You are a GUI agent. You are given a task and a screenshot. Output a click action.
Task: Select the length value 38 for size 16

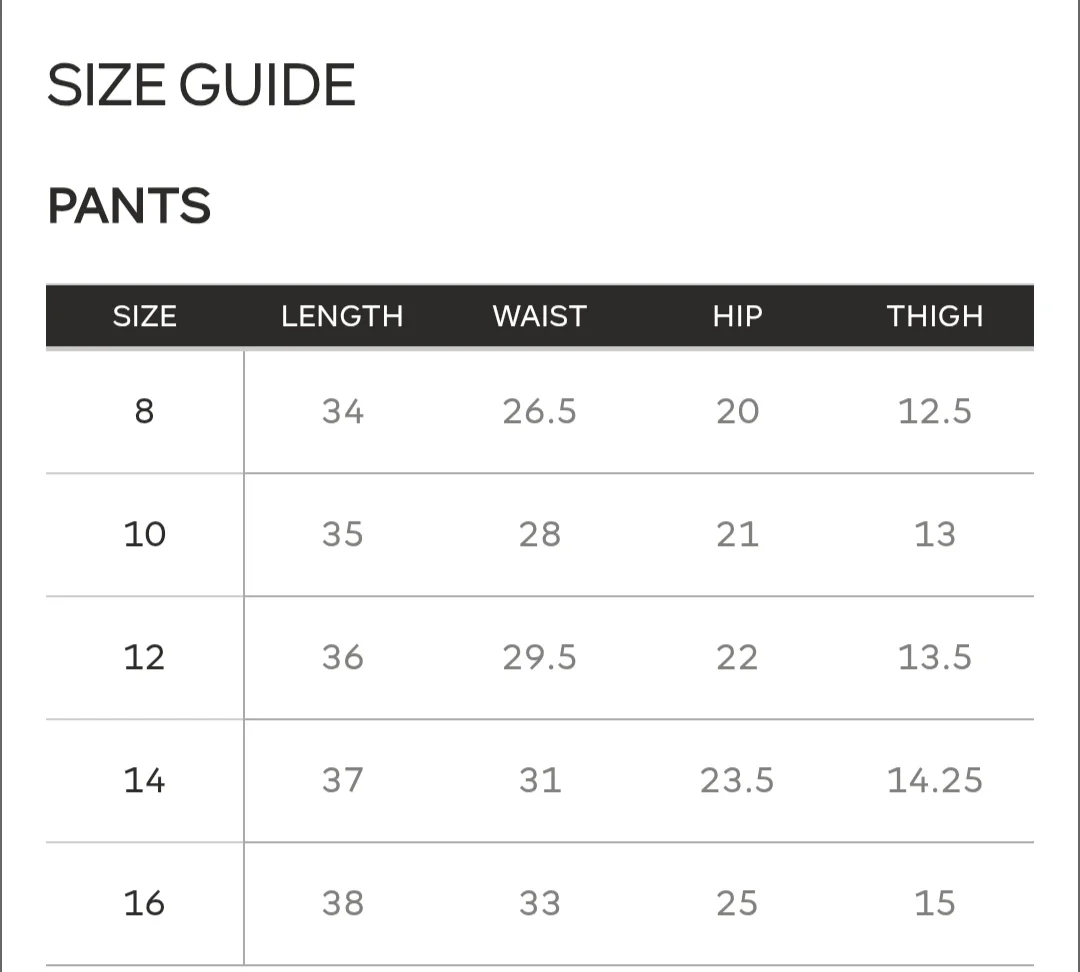point(342,903)
